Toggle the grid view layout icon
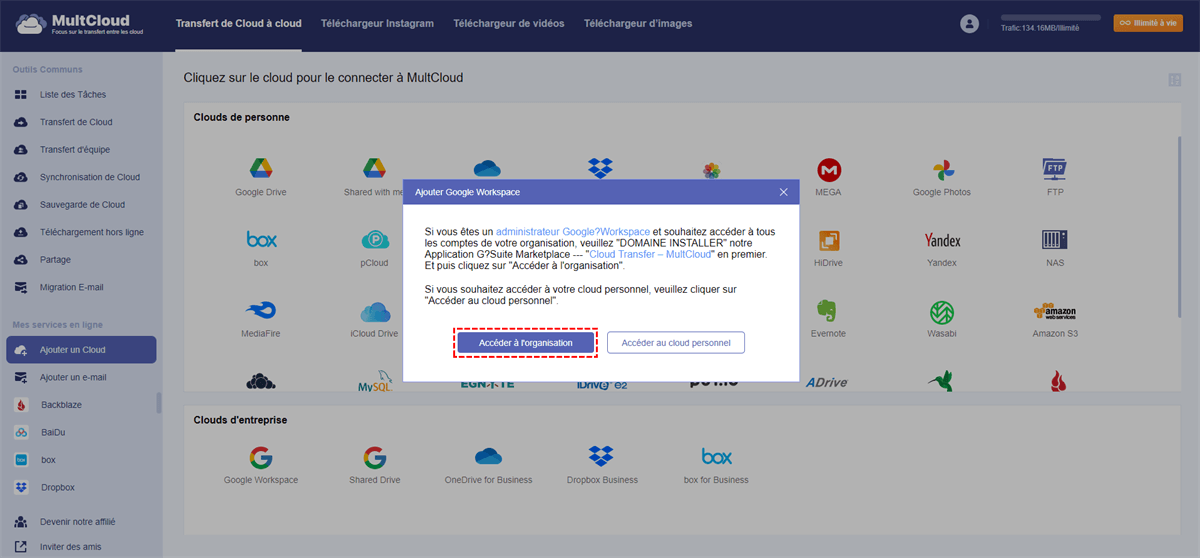 point(1174,80)
